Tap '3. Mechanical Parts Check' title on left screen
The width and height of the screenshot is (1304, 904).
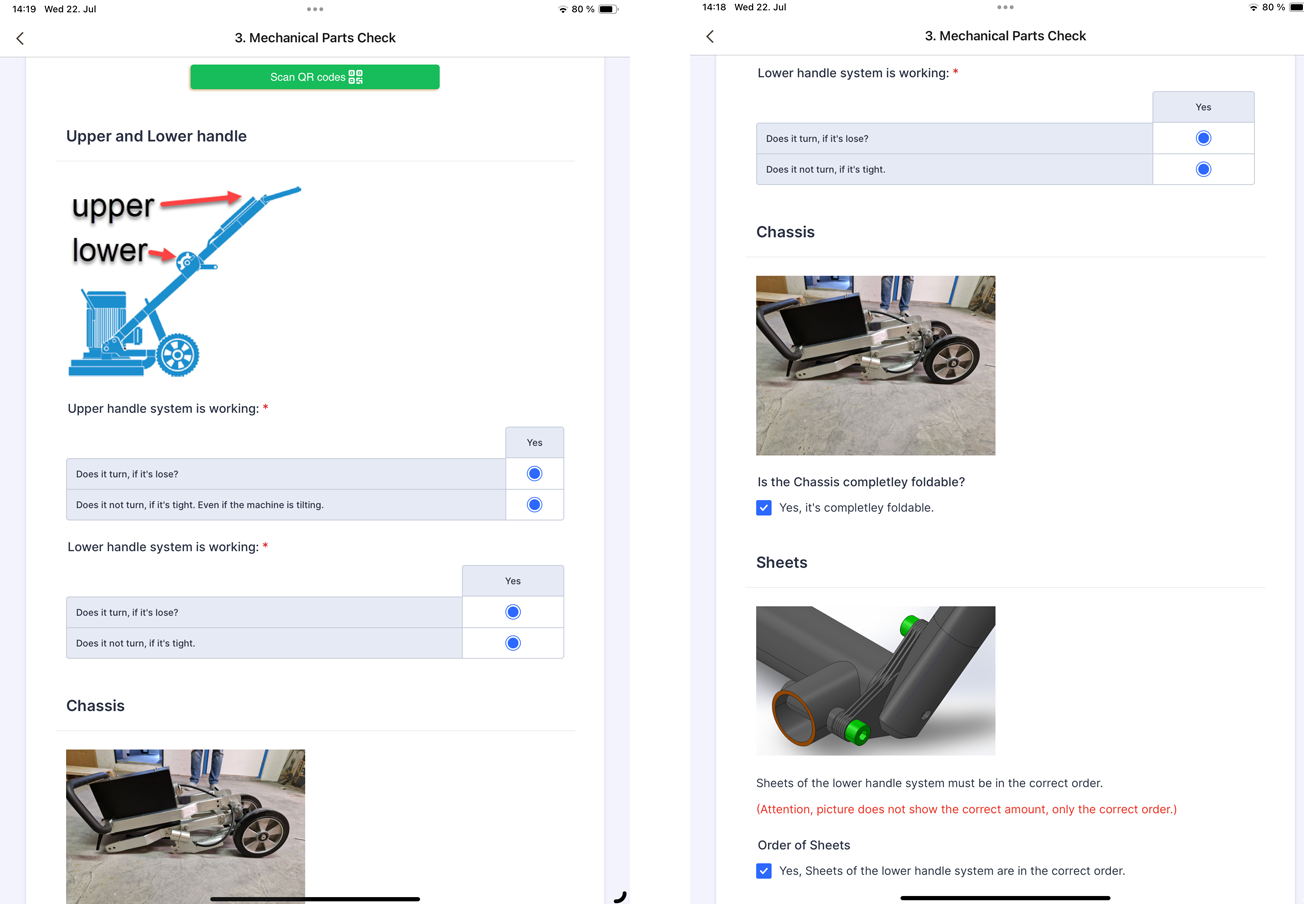click(315, 38)
